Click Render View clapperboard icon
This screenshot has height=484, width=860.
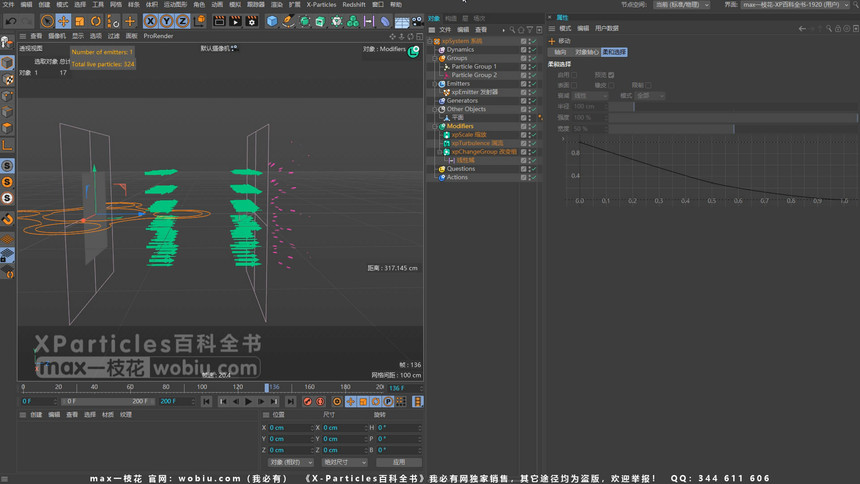pyautogui.click(x=219, y=21)
